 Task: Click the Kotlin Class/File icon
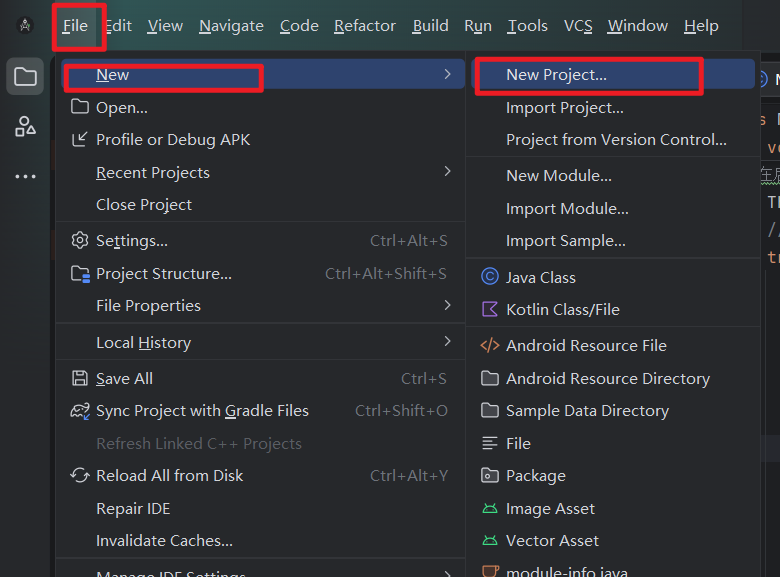[489, 309]
